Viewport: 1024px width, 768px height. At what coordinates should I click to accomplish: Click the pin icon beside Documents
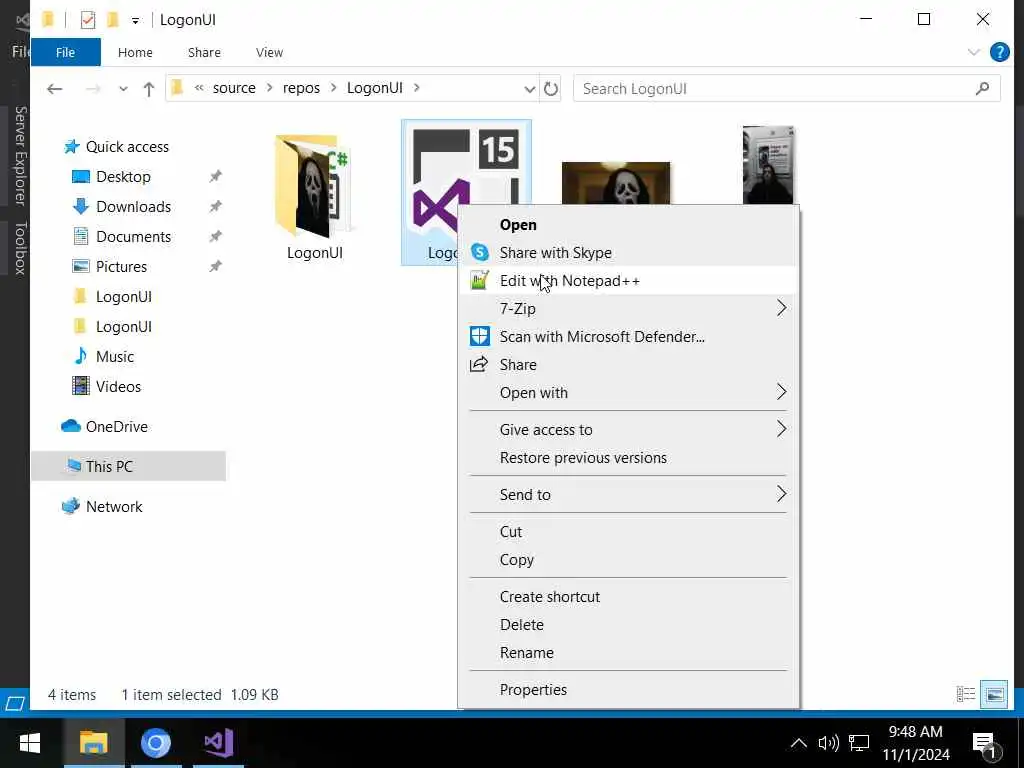coord(215,236)
